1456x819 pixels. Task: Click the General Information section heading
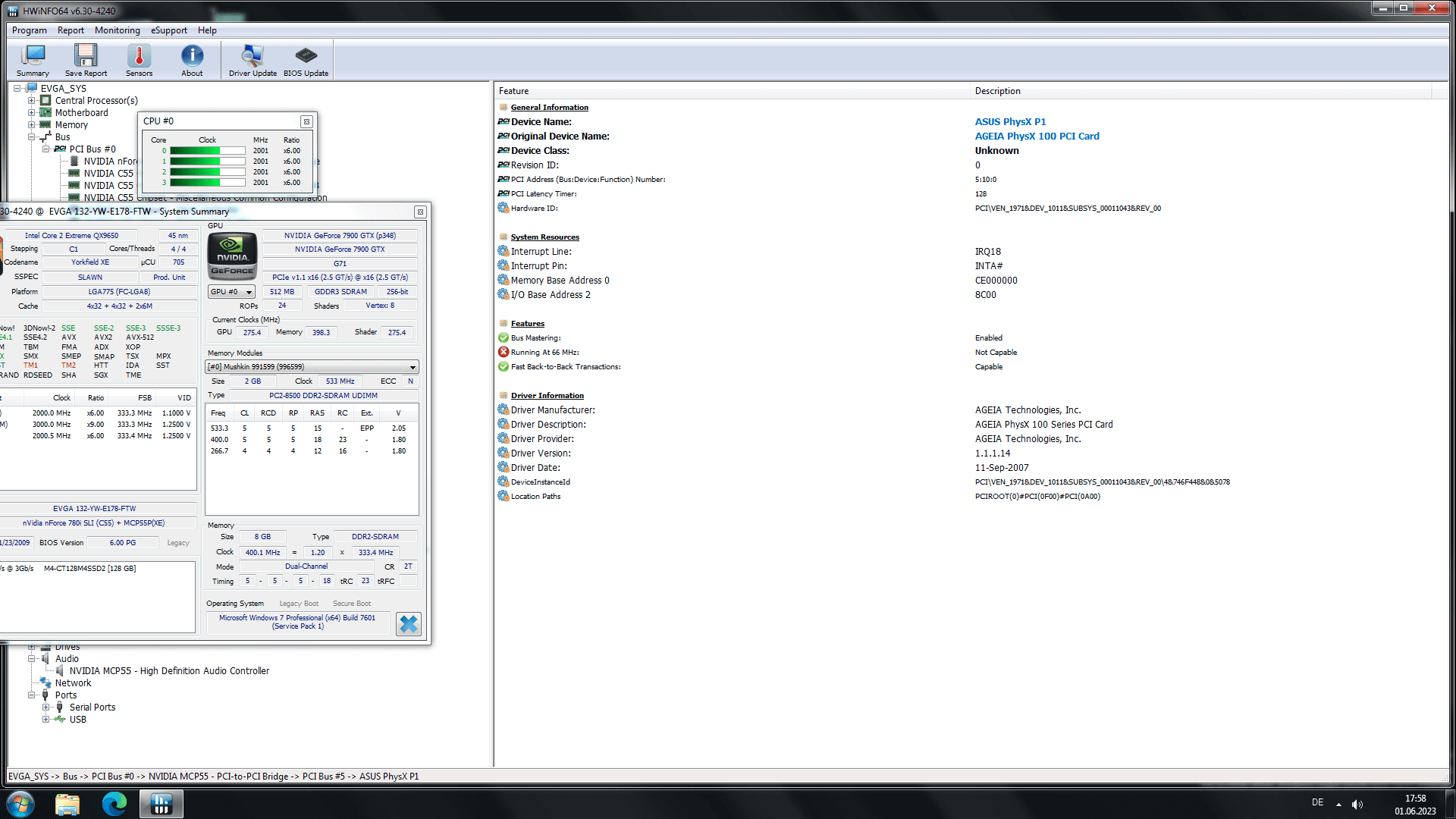coord(549,108)
